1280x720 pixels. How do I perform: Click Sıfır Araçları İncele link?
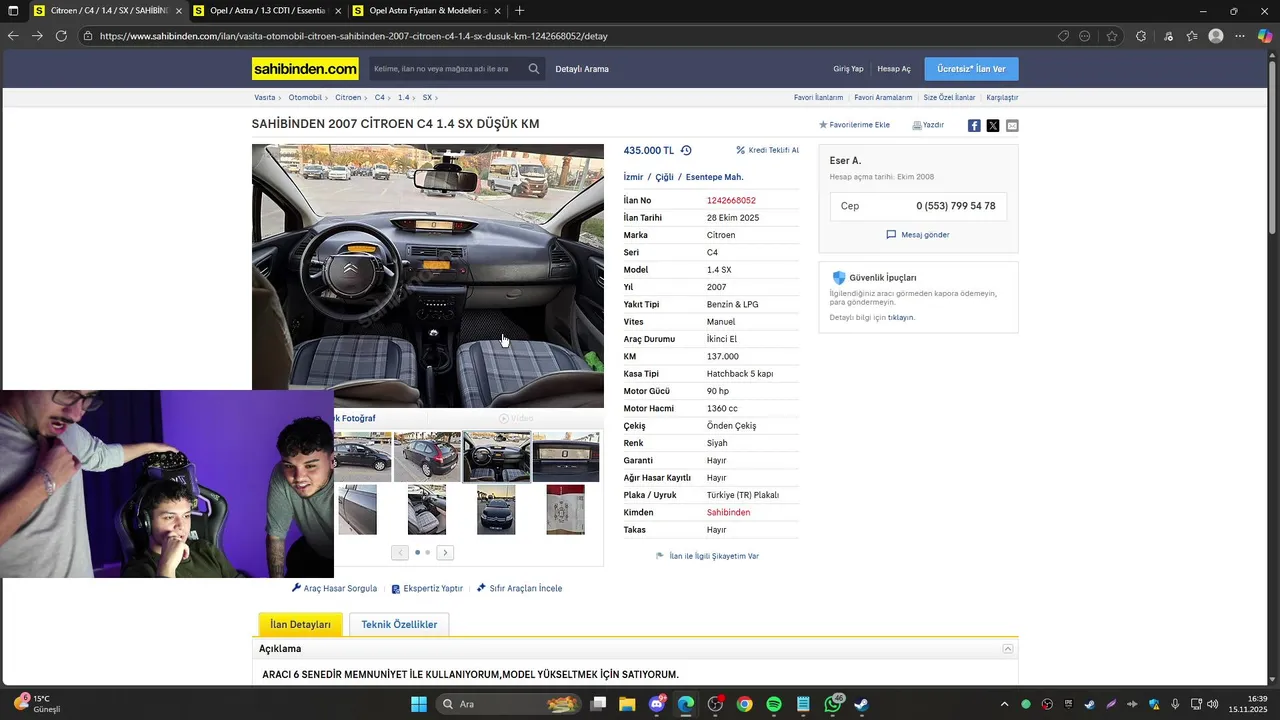(x=519, y=588)
